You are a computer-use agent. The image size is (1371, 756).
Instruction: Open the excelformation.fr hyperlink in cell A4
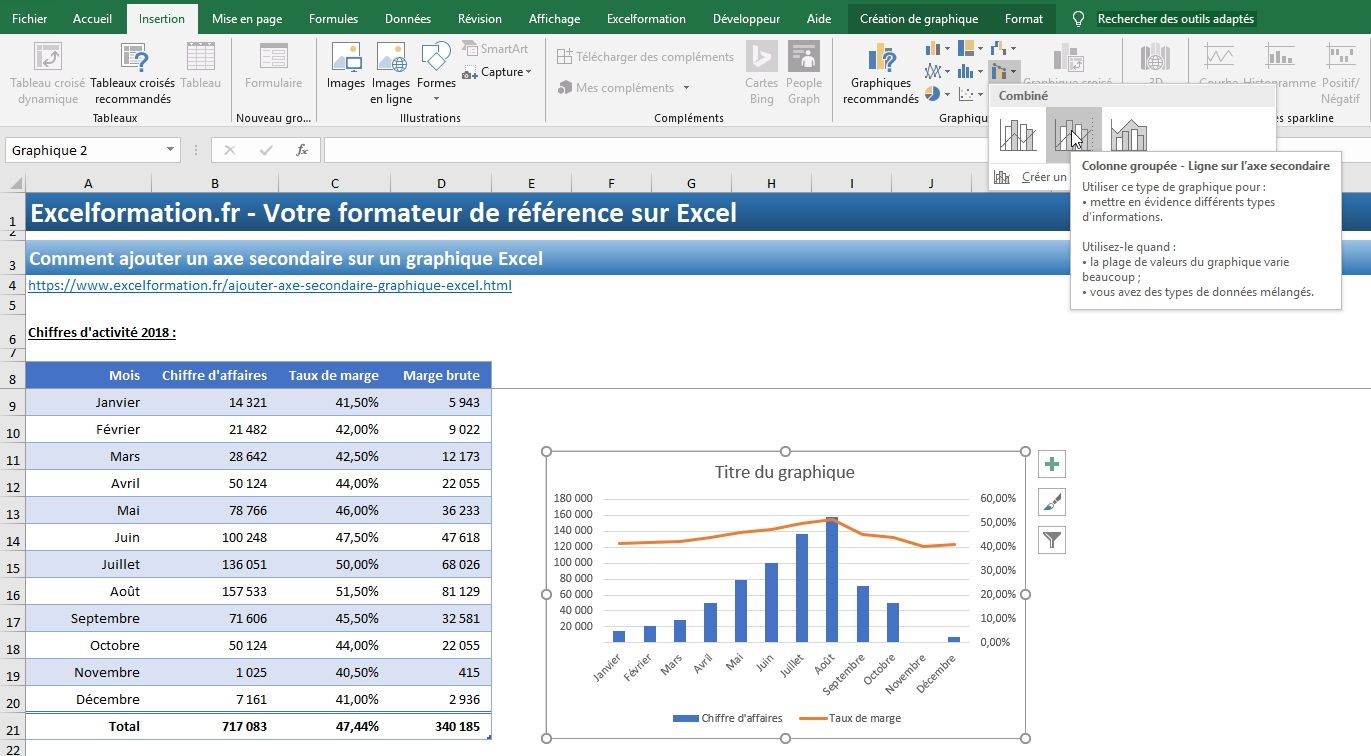point(270,285)
